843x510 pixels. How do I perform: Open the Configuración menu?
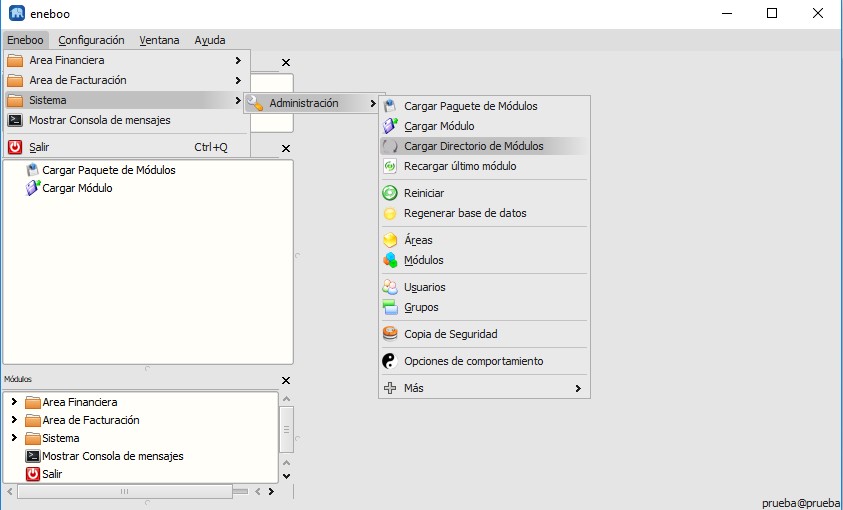(x=91, y=40)
